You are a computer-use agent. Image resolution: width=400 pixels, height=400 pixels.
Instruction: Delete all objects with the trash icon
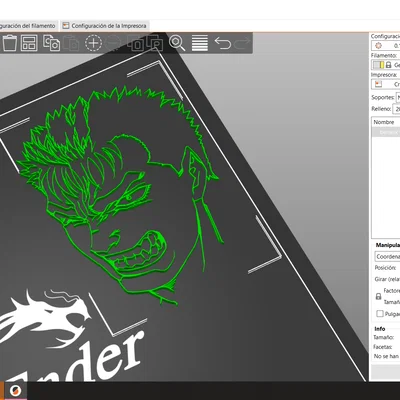(10, 43)
